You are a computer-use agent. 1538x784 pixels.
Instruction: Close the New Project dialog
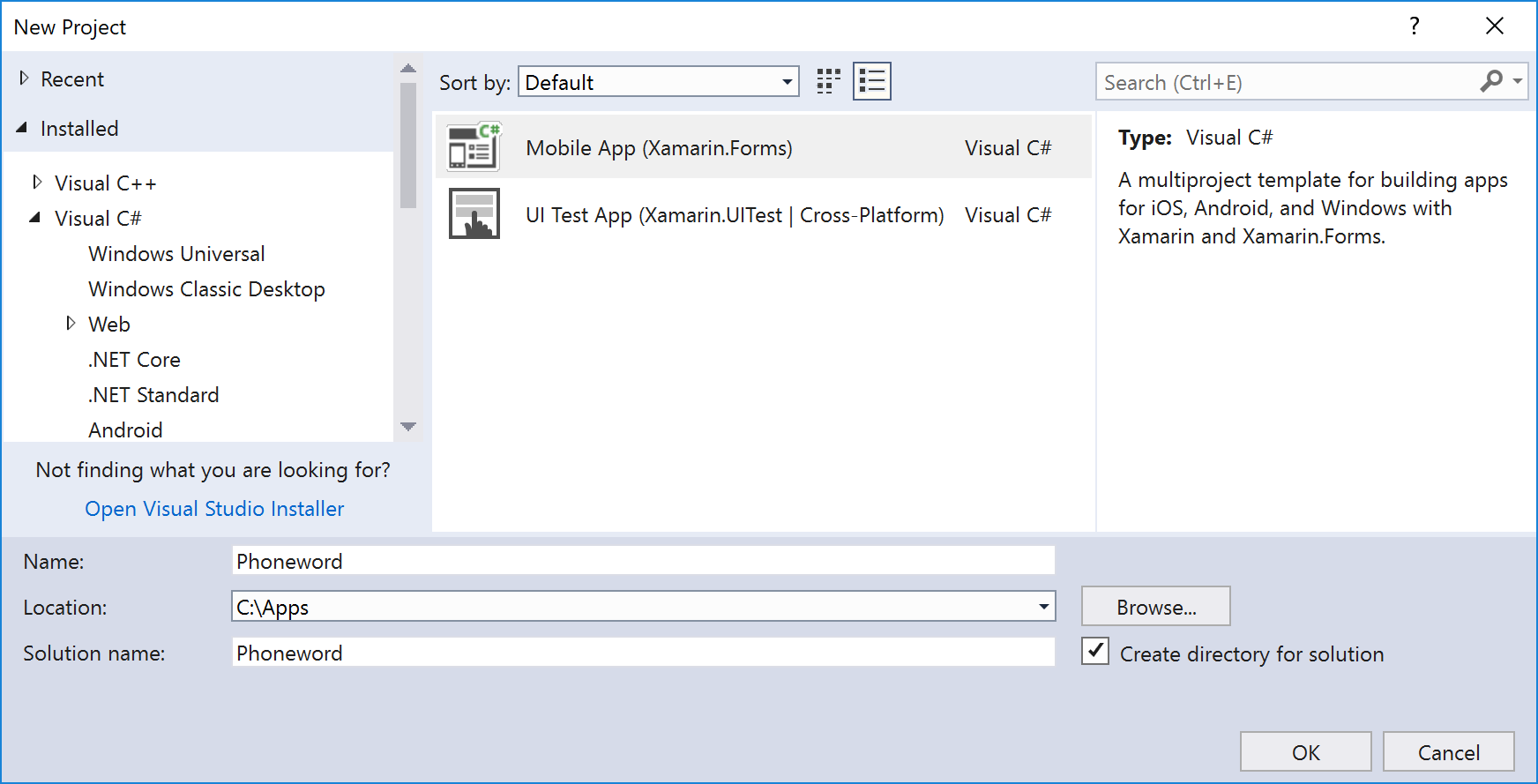click(1494, 26)
